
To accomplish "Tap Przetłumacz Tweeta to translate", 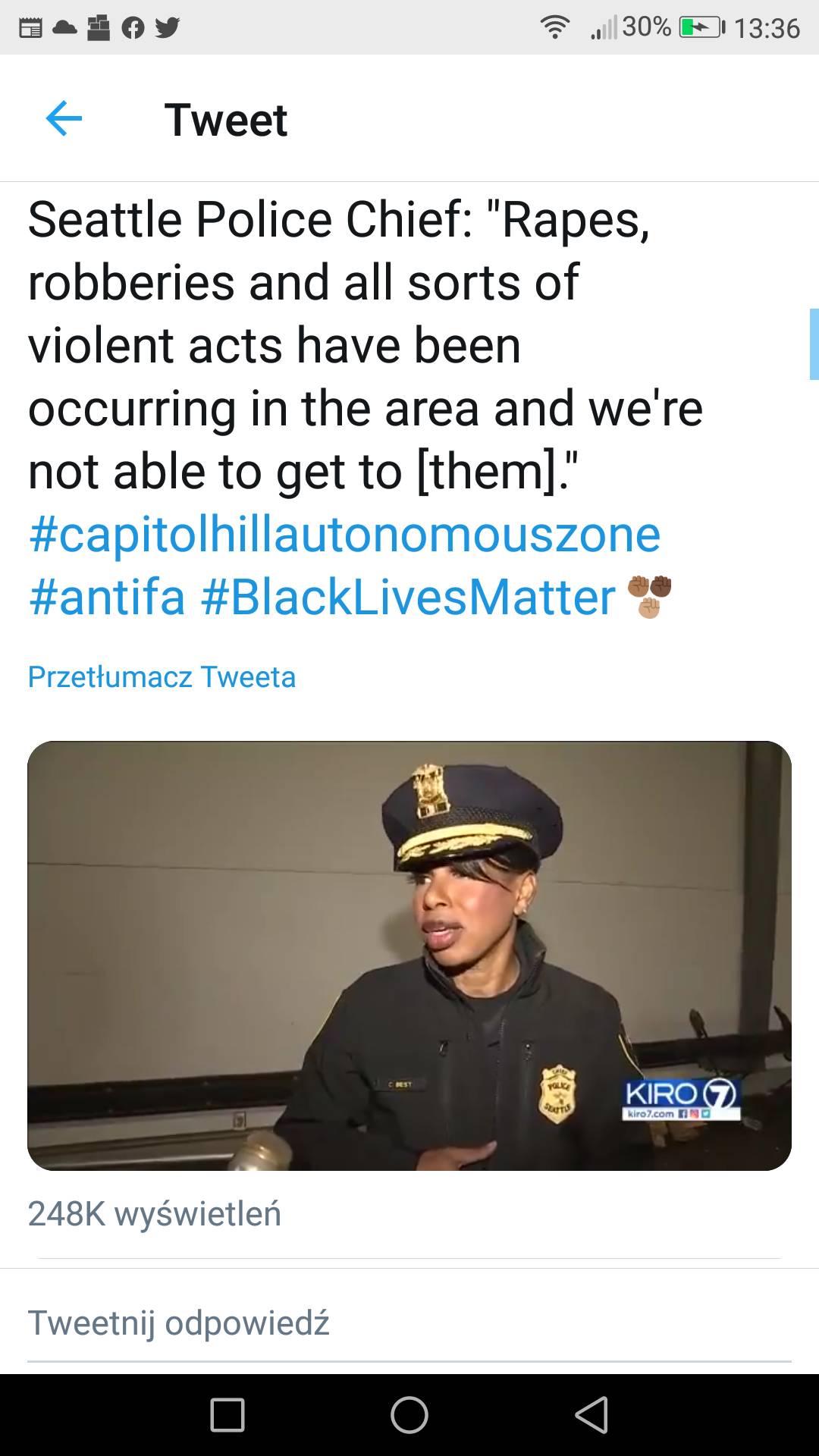I will point(162,676).
